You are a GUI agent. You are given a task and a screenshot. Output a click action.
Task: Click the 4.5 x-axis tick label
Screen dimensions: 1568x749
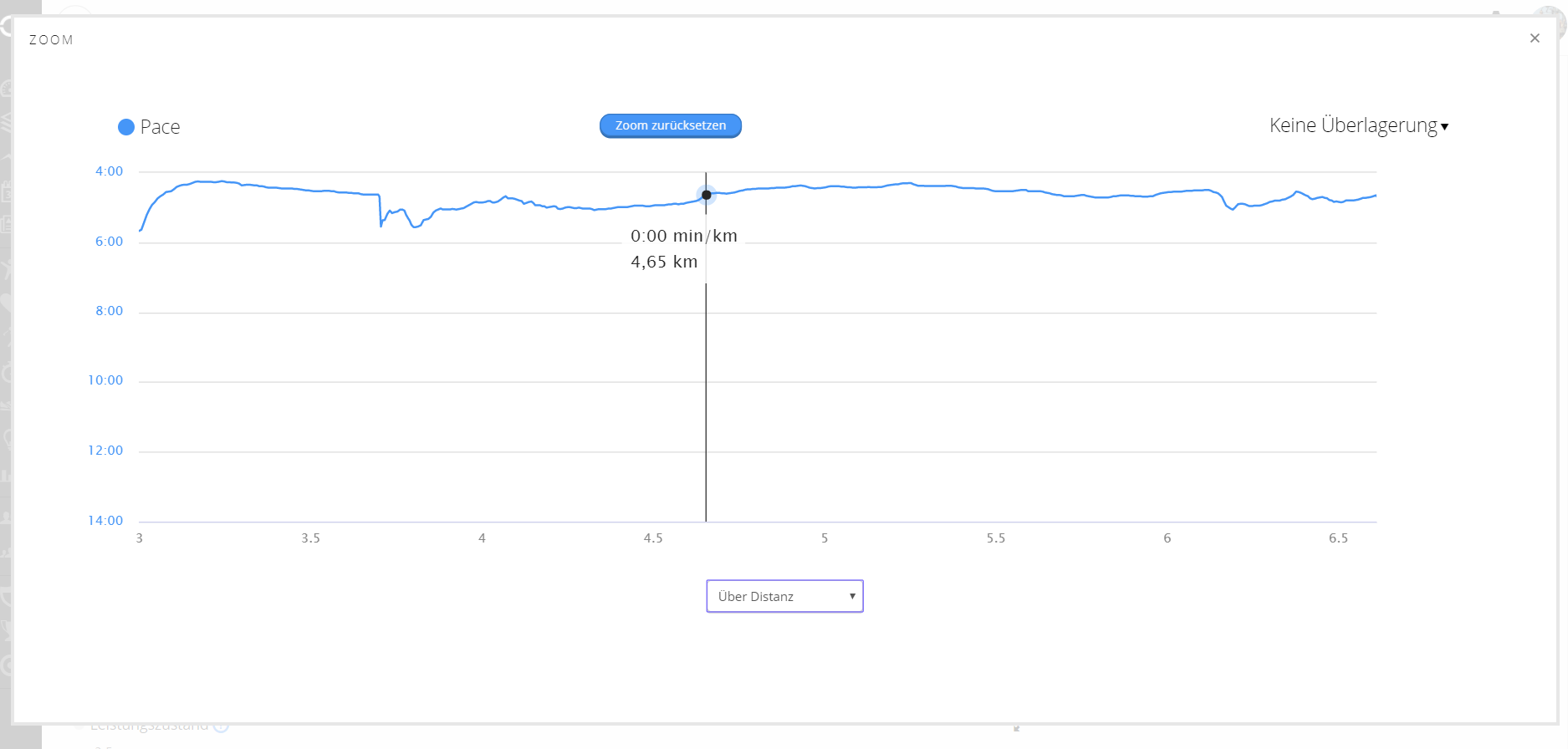click(x=653, y=538)
